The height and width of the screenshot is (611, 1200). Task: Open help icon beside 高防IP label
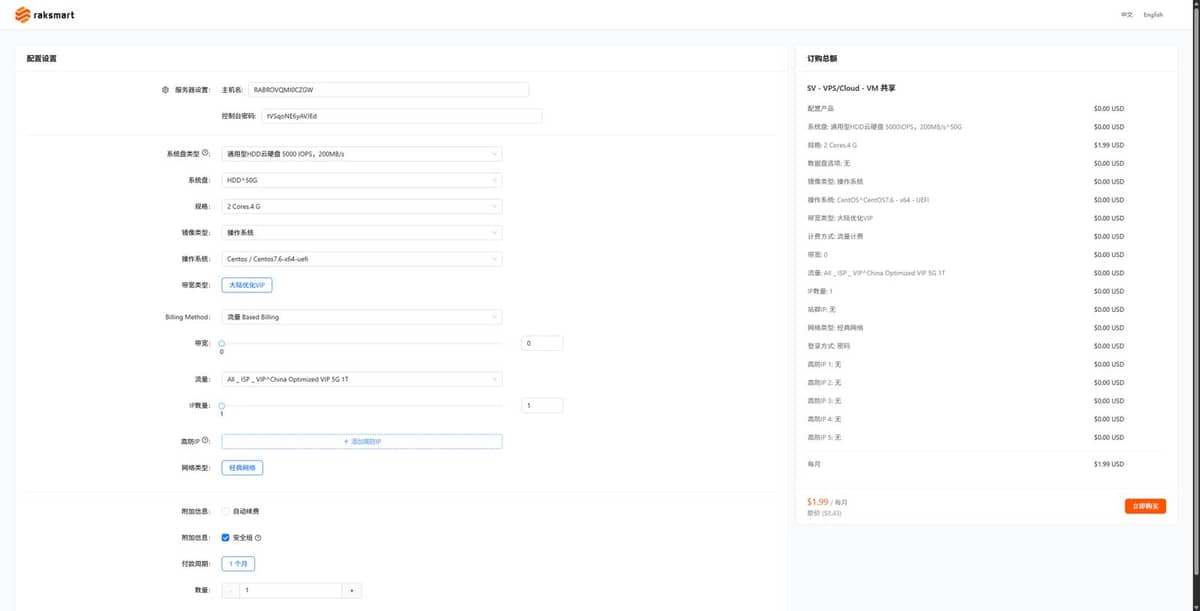pyautogui.click(x=205, y=440)
